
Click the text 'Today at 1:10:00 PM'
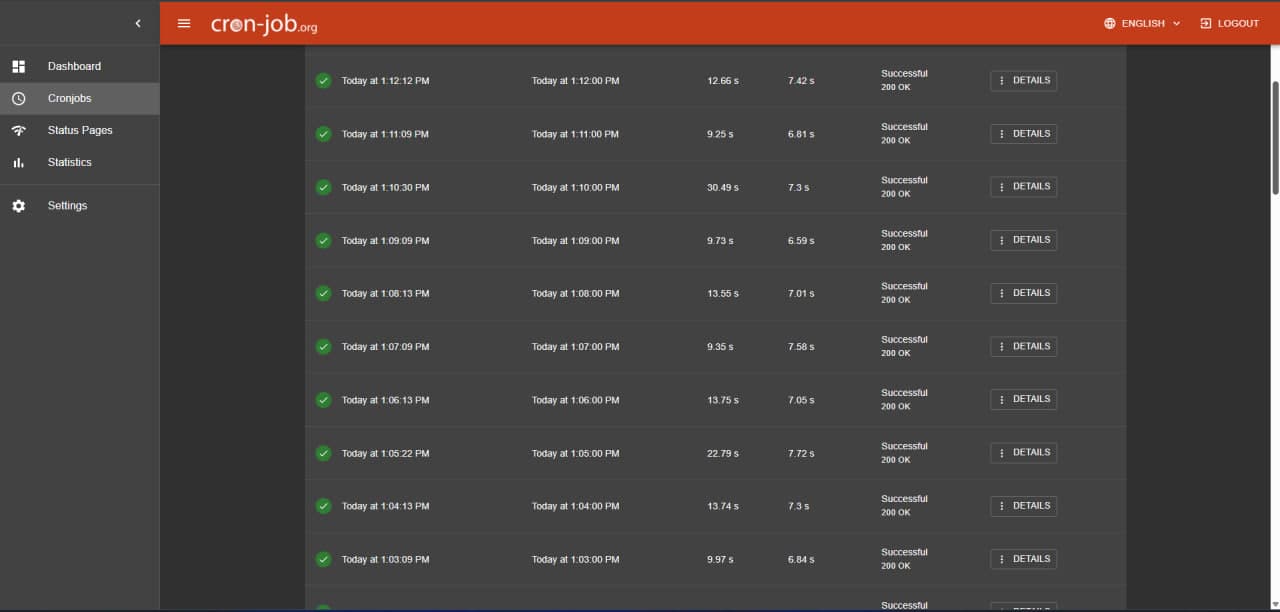pyautogui.click(x=575, y=187)
